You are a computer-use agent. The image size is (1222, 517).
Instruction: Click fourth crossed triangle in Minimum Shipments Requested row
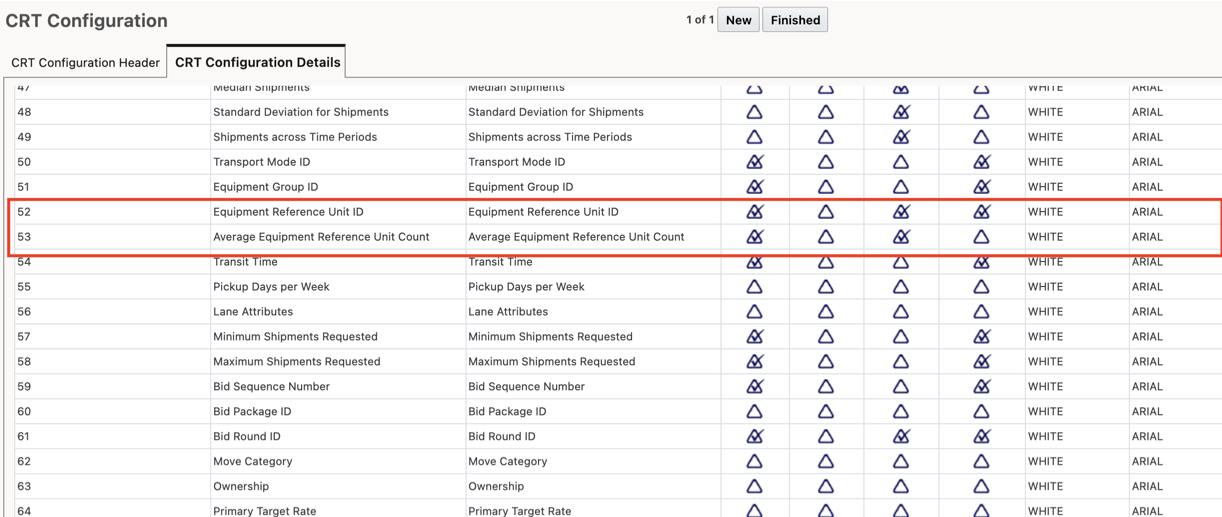pyautogui.click(x=982, y=337)
